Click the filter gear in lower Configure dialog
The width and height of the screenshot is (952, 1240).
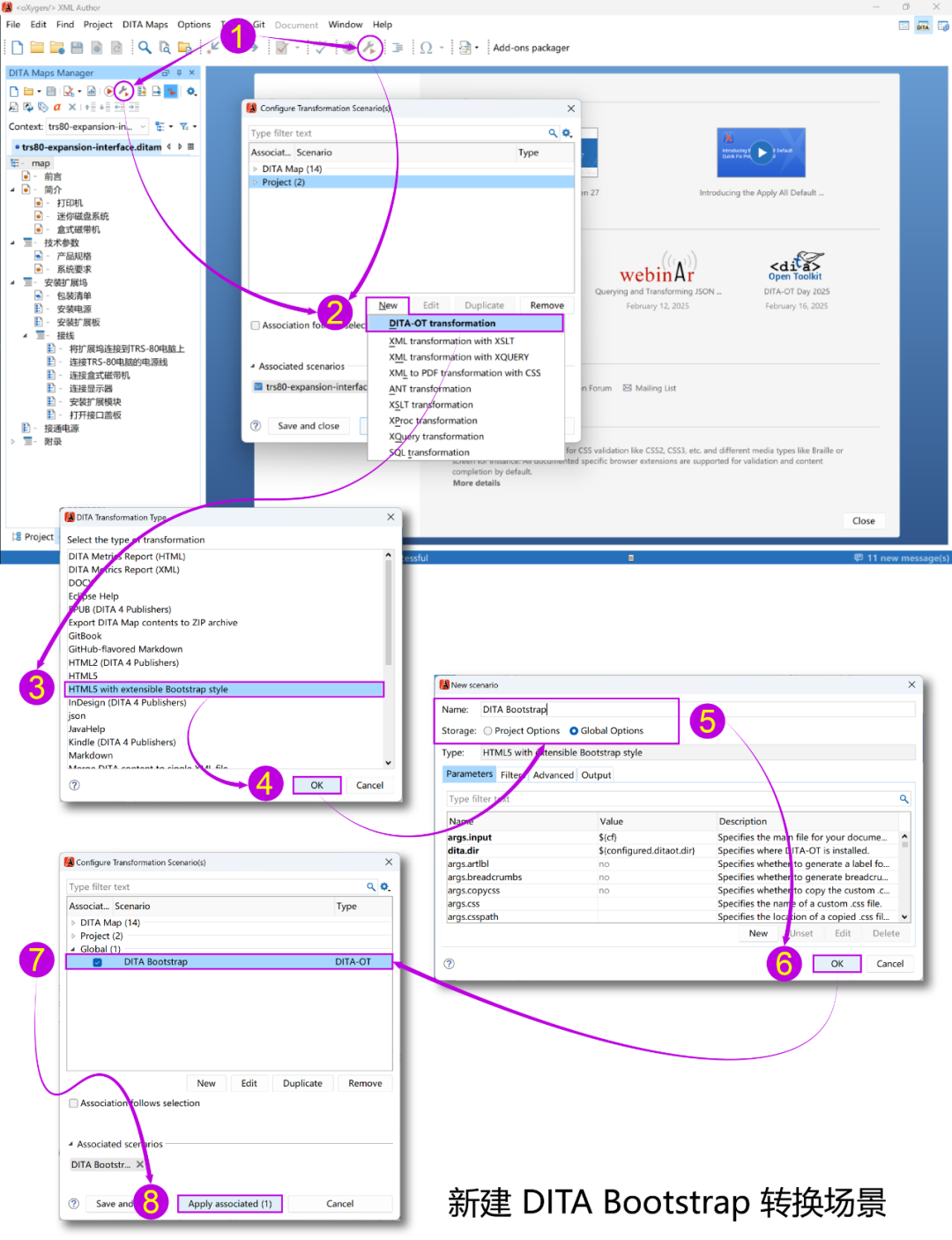[x=384, y=886]
